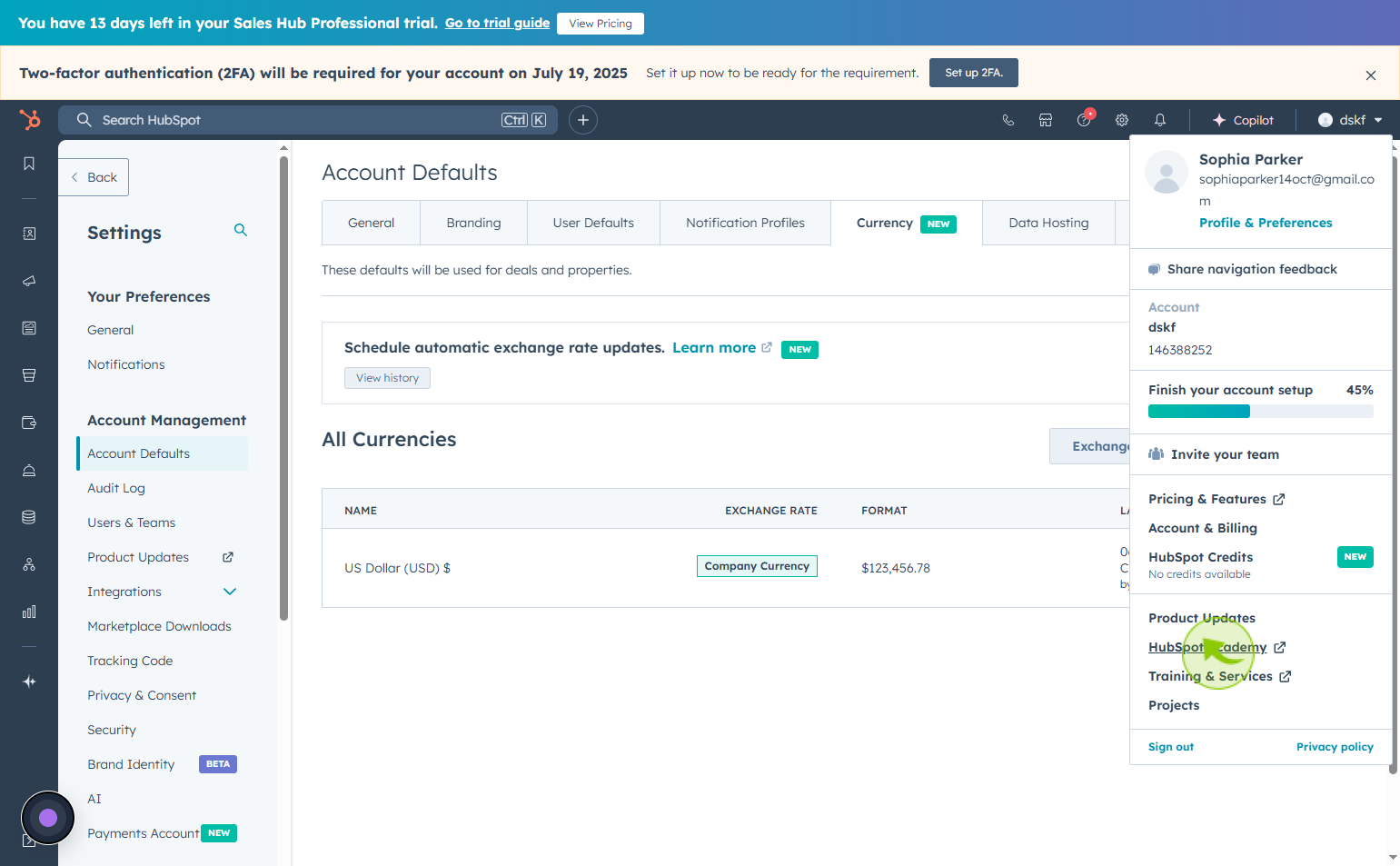This screenshot has height=866, width=1400.
Task: Open the marketplace icon in top bar
Action: coord(1046,120)
